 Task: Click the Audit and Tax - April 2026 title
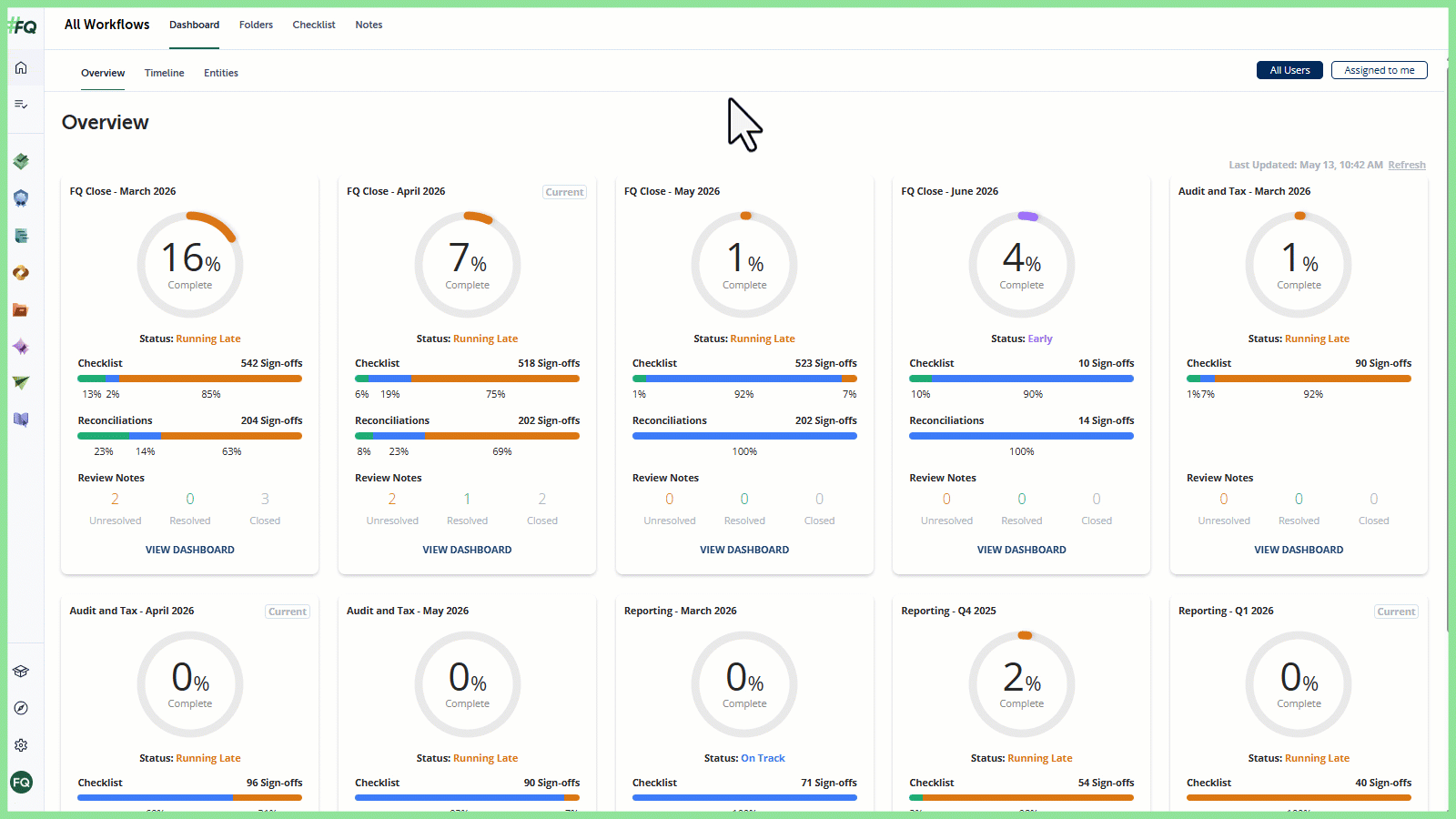click(x=132, y=611)
